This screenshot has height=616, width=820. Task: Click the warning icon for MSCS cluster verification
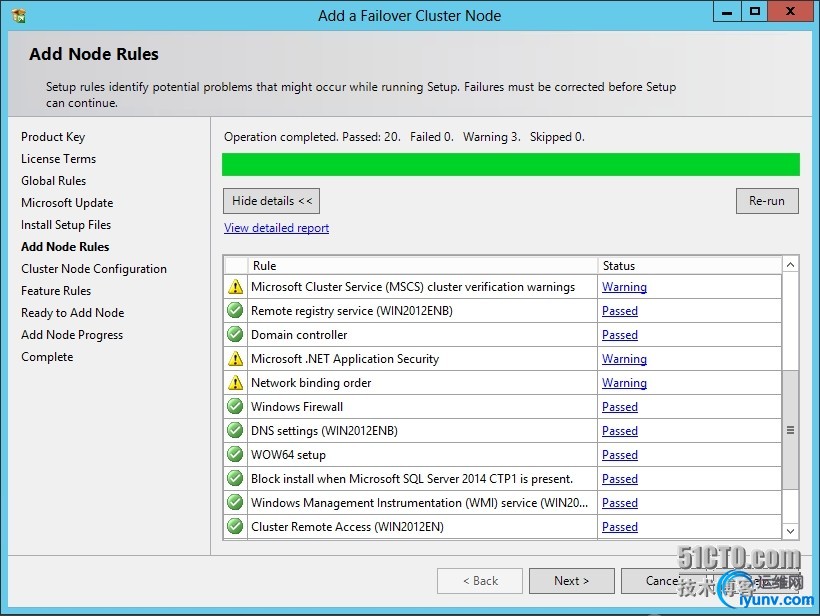[x=235, y=287]
